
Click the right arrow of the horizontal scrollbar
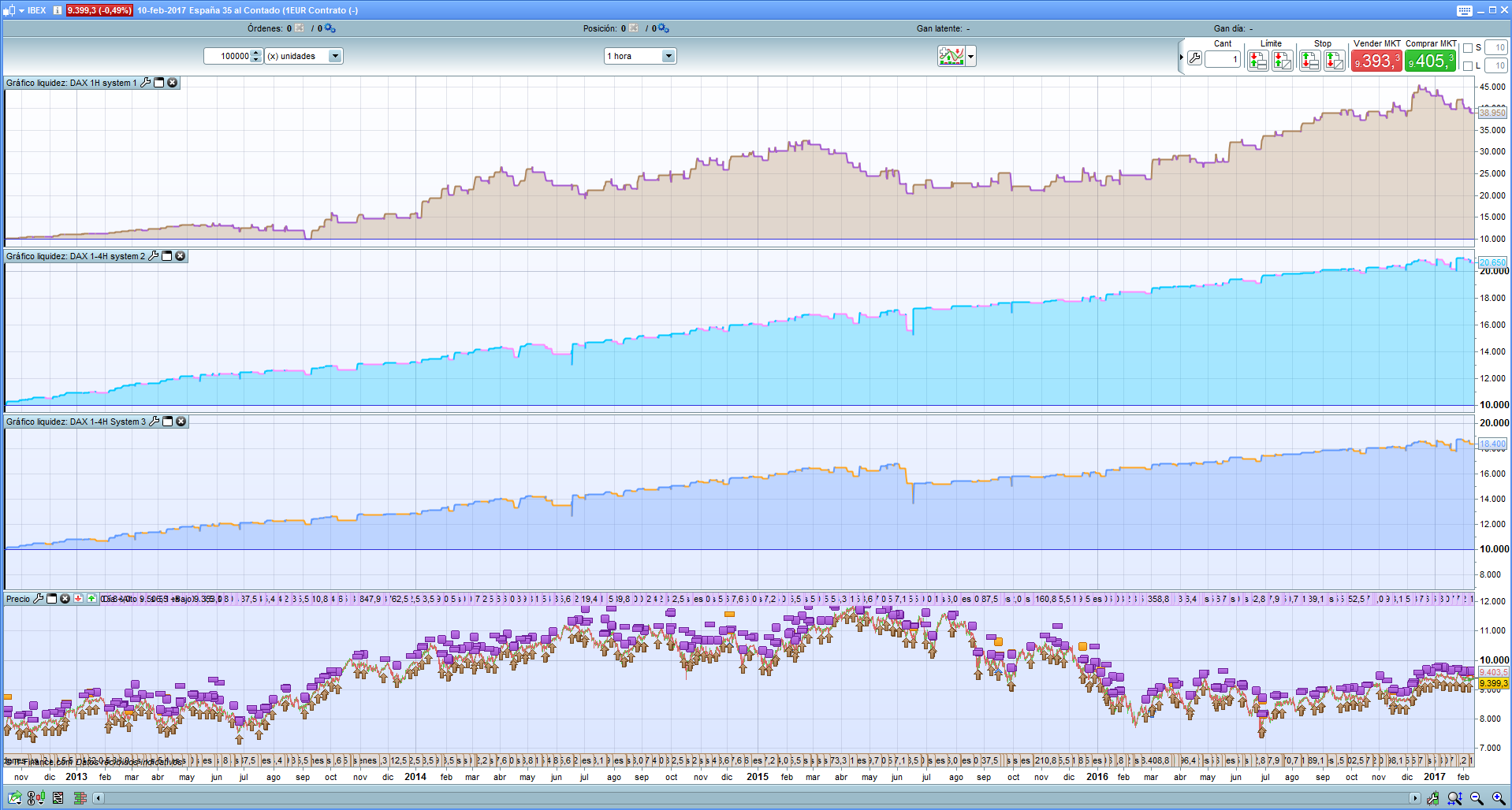1414,798
